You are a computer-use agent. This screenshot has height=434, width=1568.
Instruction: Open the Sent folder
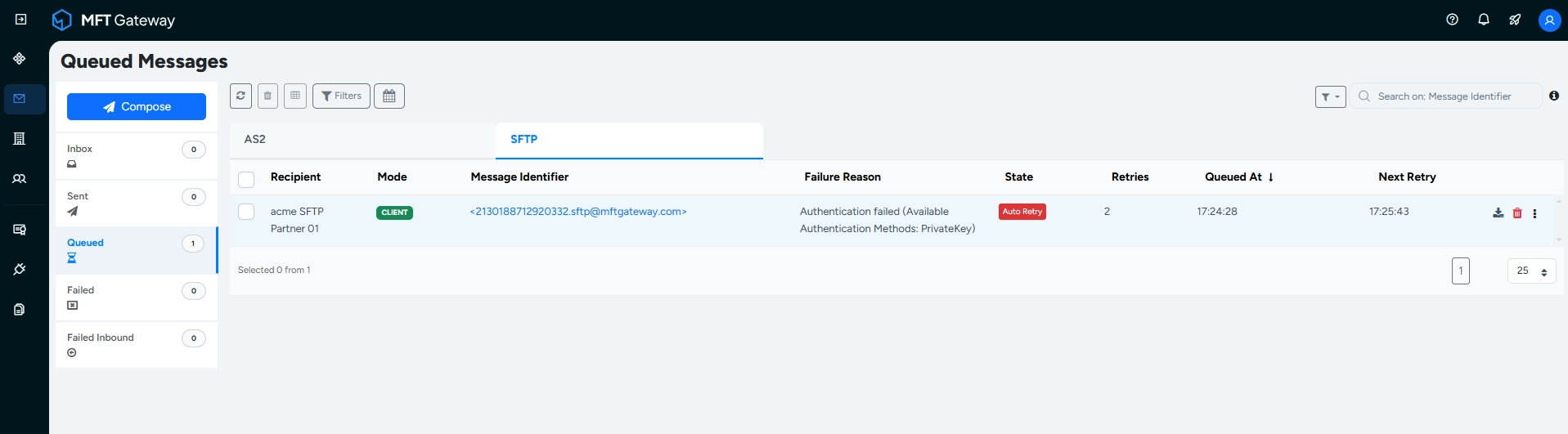tap(137, 204)
